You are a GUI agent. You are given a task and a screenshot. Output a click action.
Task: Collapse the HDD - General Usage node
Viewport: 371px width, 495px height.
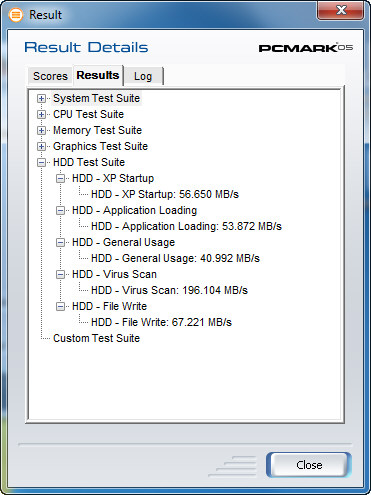(x=60, y=242)
